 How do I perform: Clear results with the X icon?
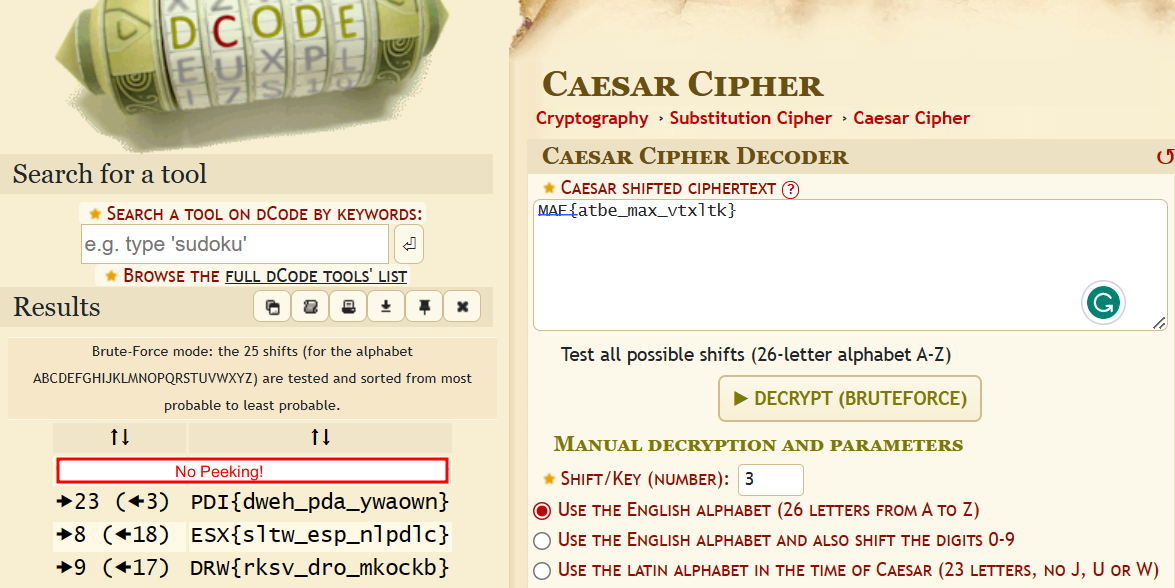[x=462, y=307]
